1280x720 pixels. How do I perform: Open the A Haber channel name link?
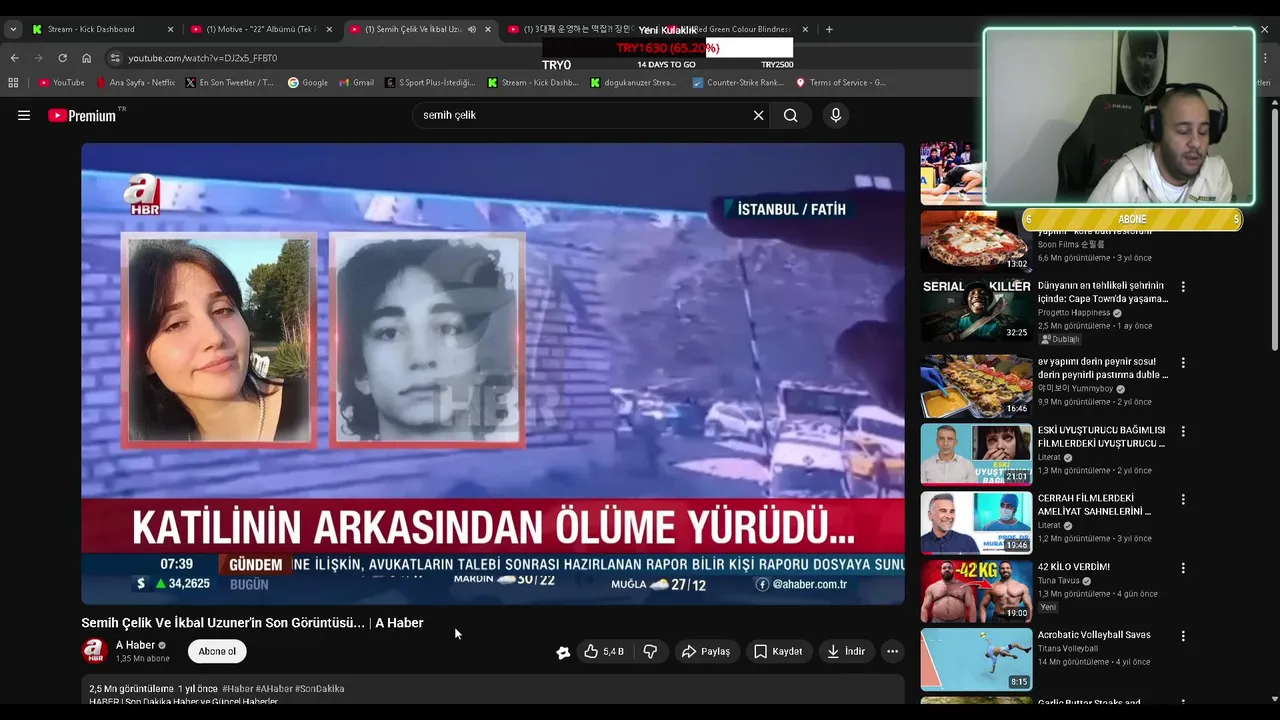[135, 645]
